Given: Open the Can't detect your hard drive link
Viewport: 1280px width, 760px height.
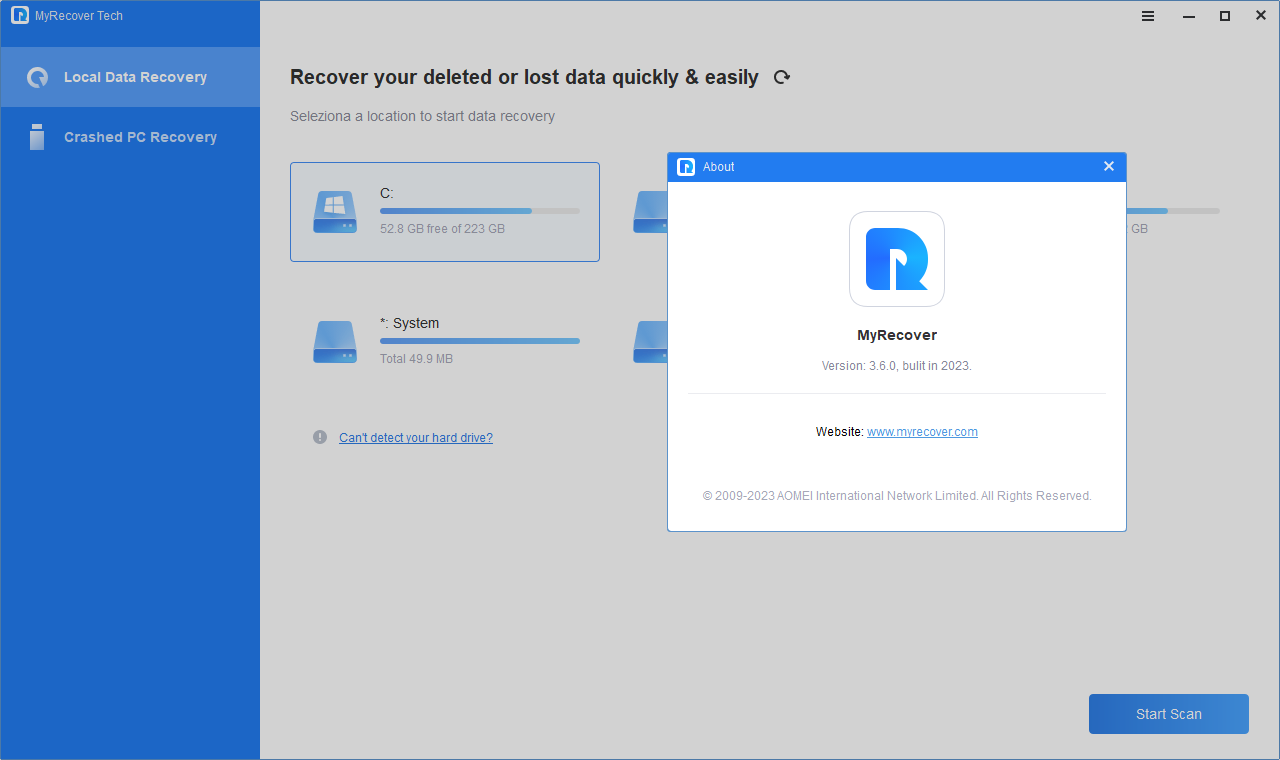Looking at the screenshot, I should pyautogui.click(x=416, y=438).
